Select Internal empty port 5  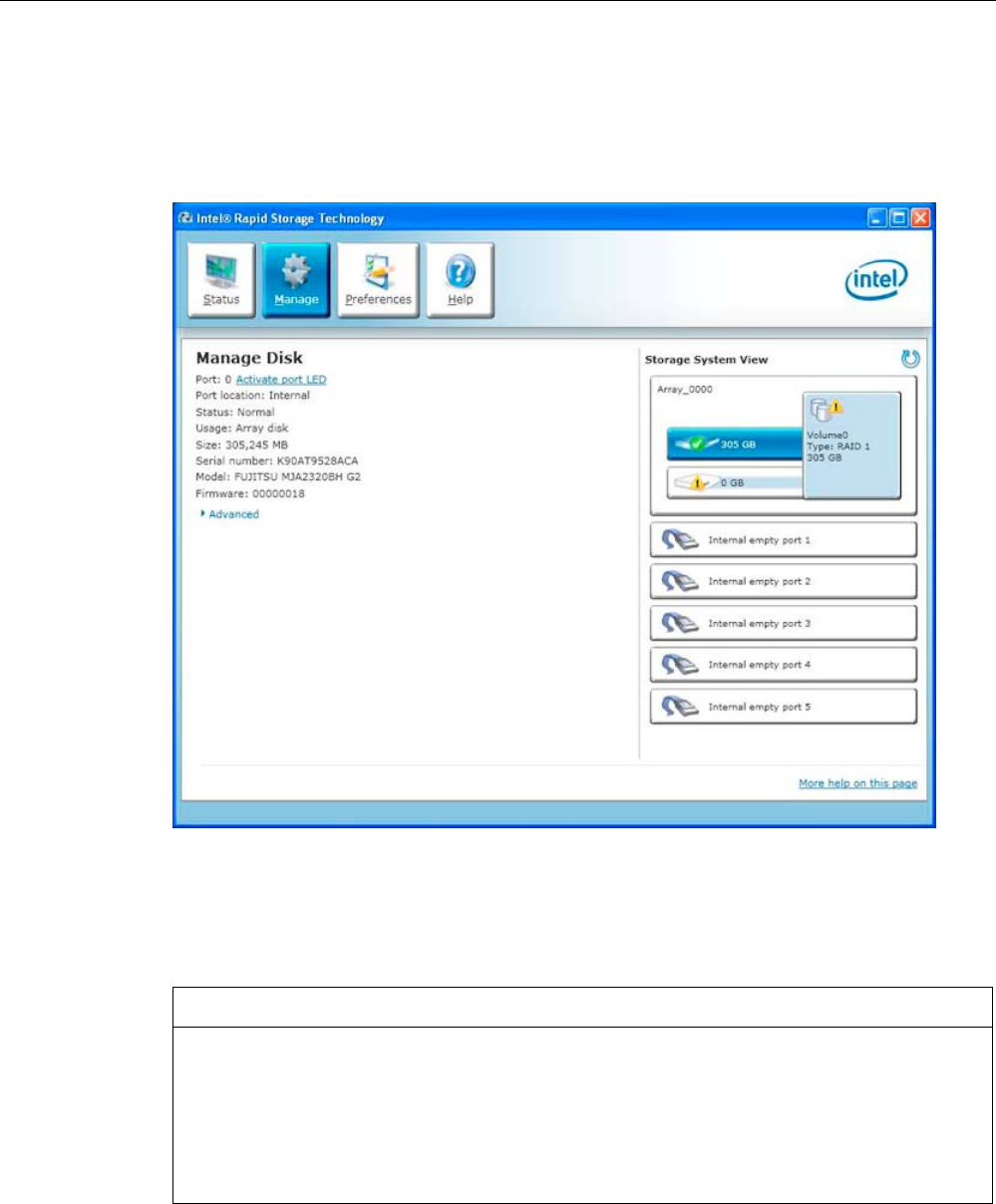[x=783, y=706]
